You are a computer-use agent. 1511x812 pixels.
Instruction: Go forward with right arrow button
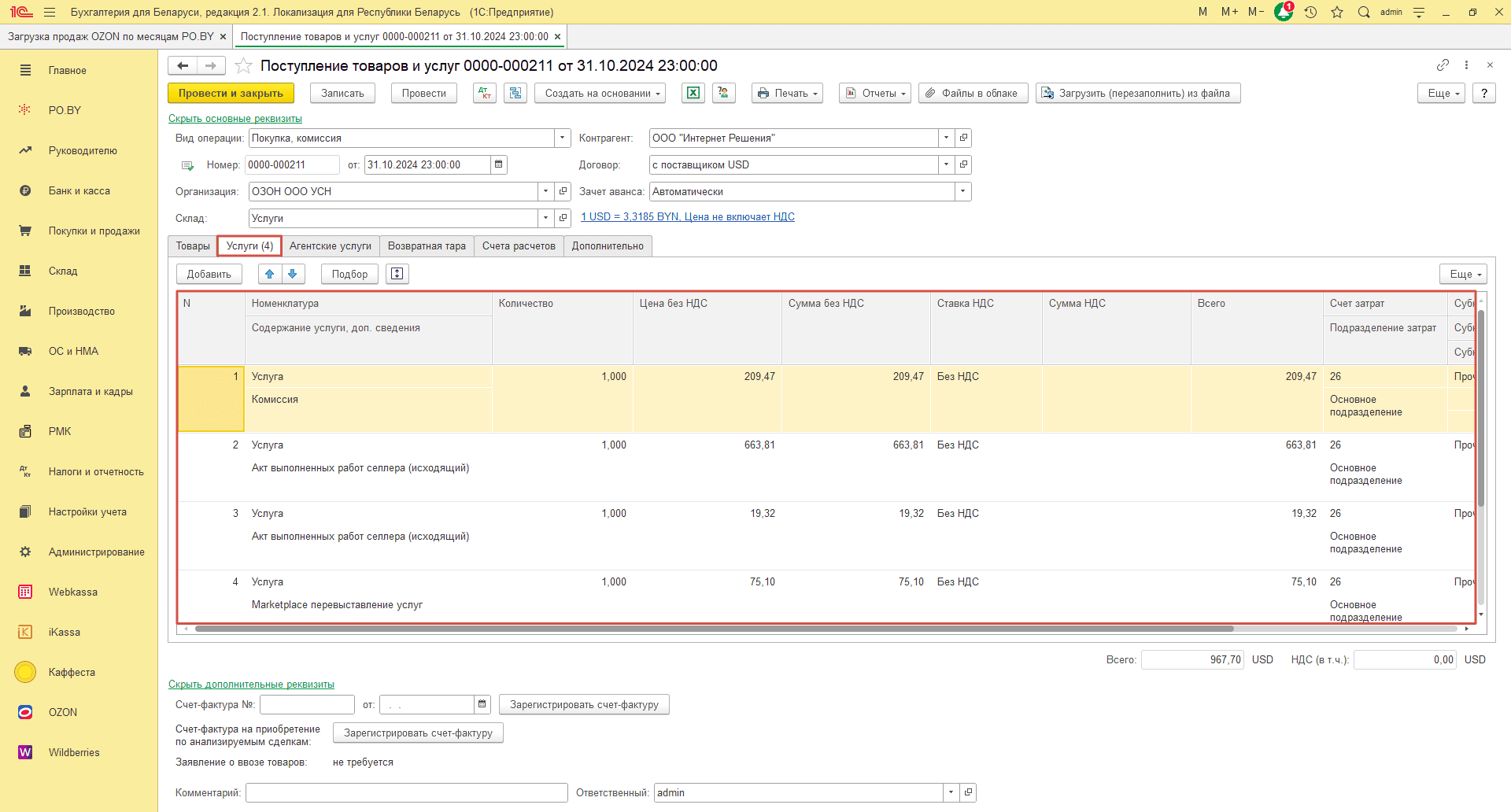[x=211, y=65]
